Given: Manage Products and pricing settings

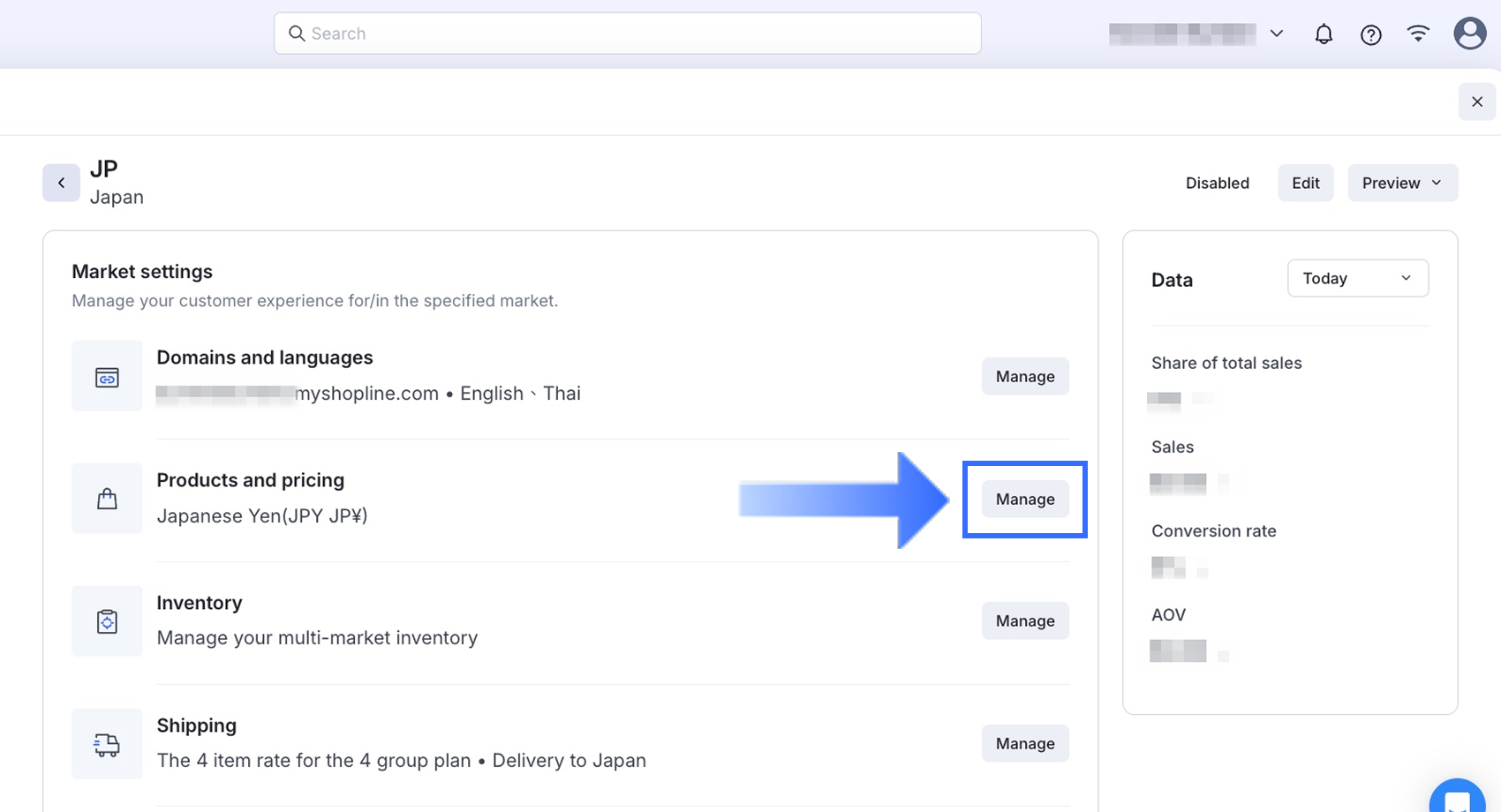Looking at the screenshot, I should coord(1025,499).
